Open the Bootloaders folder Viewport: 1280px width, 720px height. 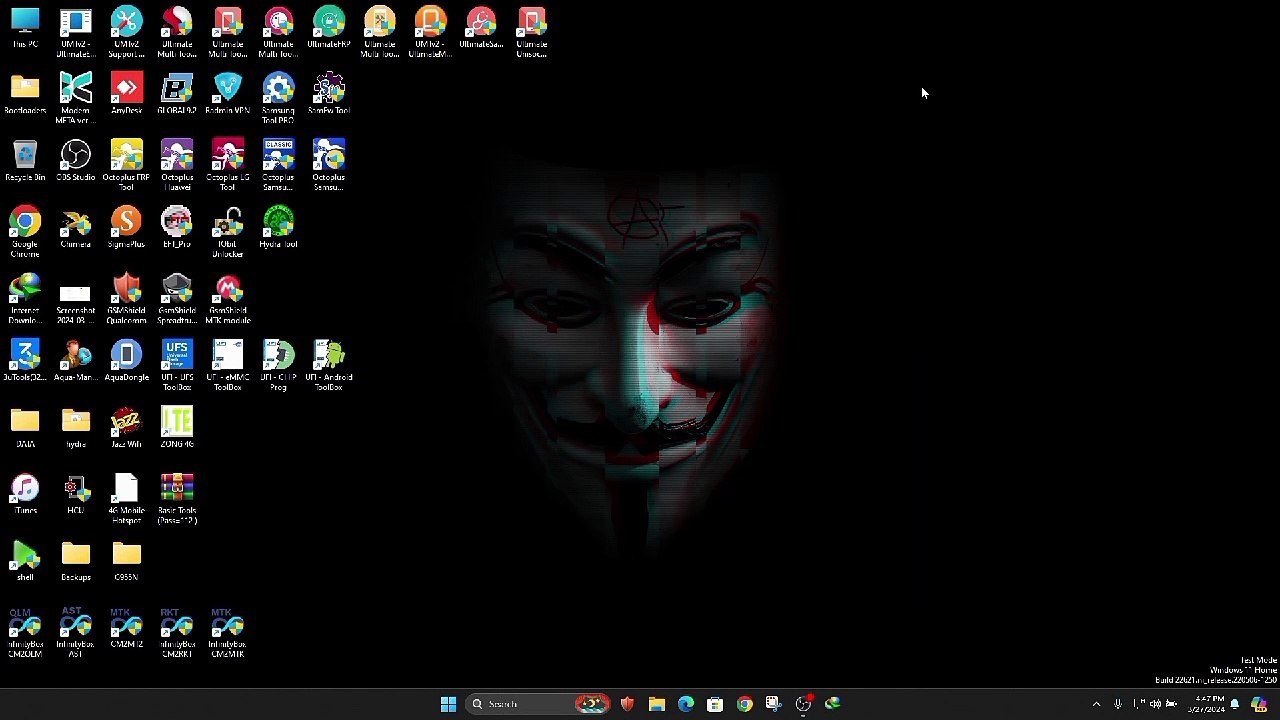click(25, 94)
